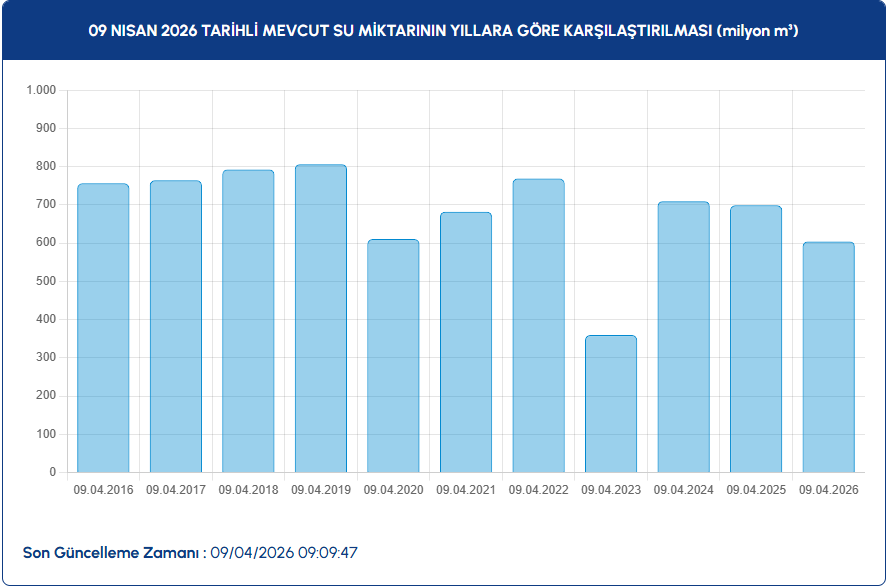
Task: Select the tallest bar, 09.04.2019
Action: tap(321, 318)
